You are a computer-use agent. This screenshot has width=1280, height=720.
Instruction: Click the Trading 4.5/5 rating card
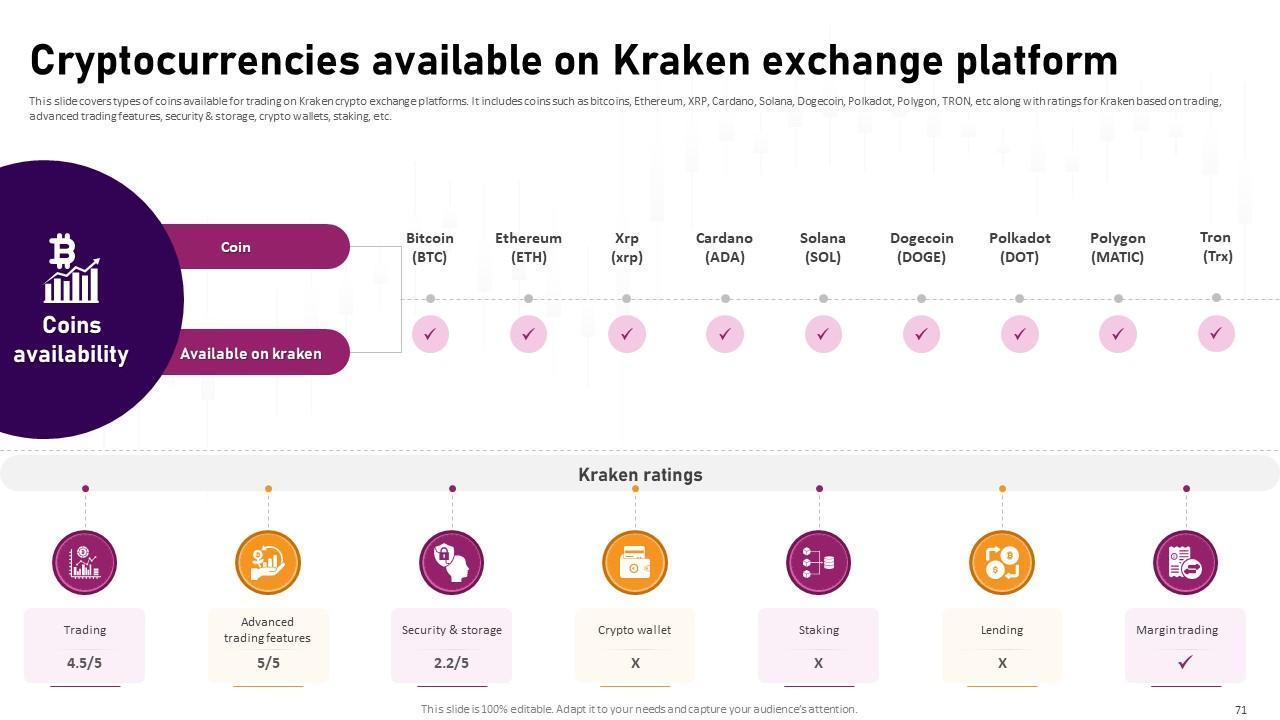point(85,646)
